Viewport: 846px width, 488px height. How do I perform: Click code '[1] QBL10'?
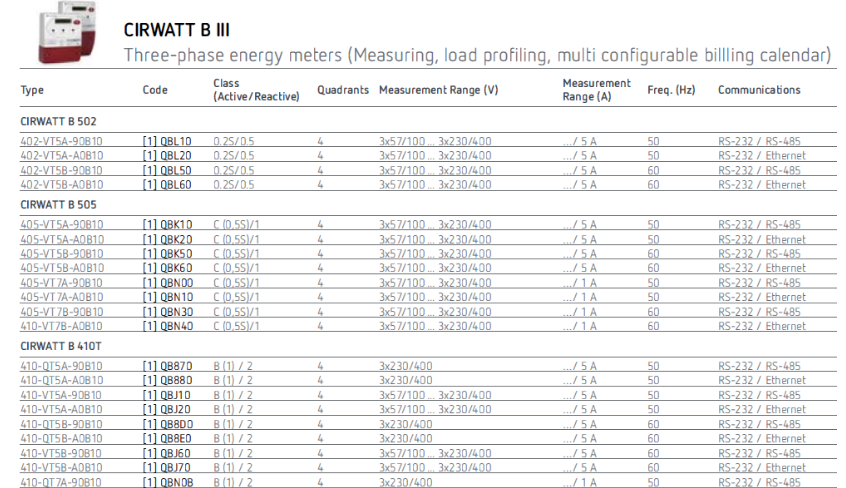167,141
